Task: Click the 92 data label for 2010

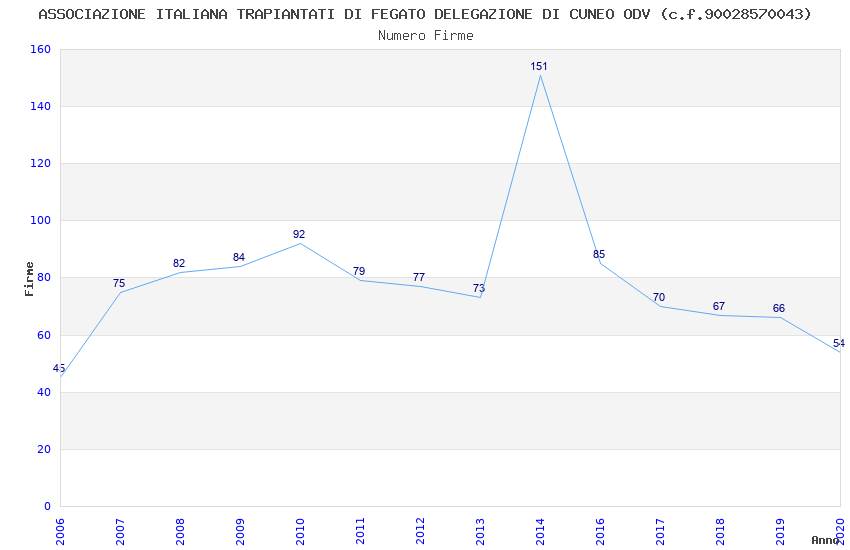Action: [299, 234]
